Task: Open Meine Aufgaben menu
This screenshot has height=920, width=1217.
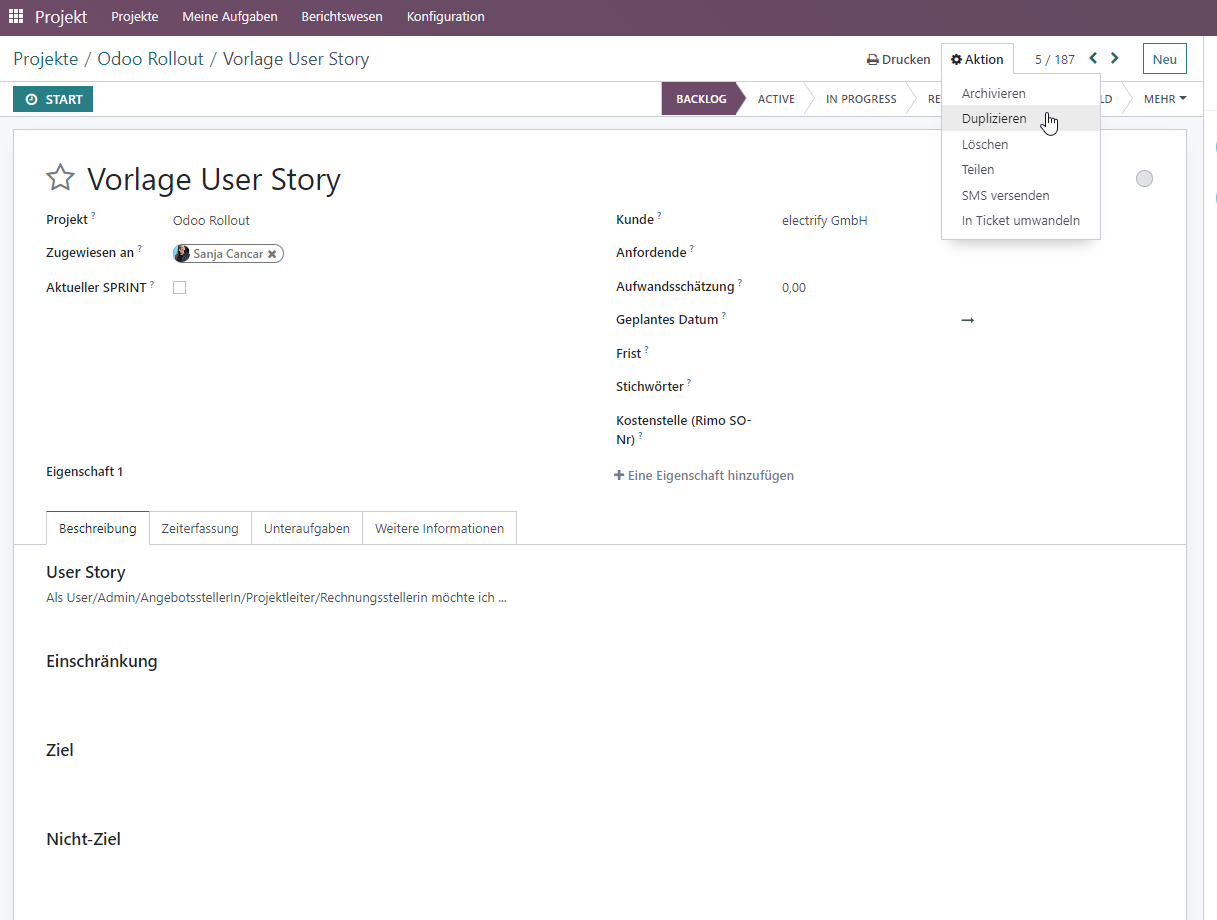Action: click(230, 17)
